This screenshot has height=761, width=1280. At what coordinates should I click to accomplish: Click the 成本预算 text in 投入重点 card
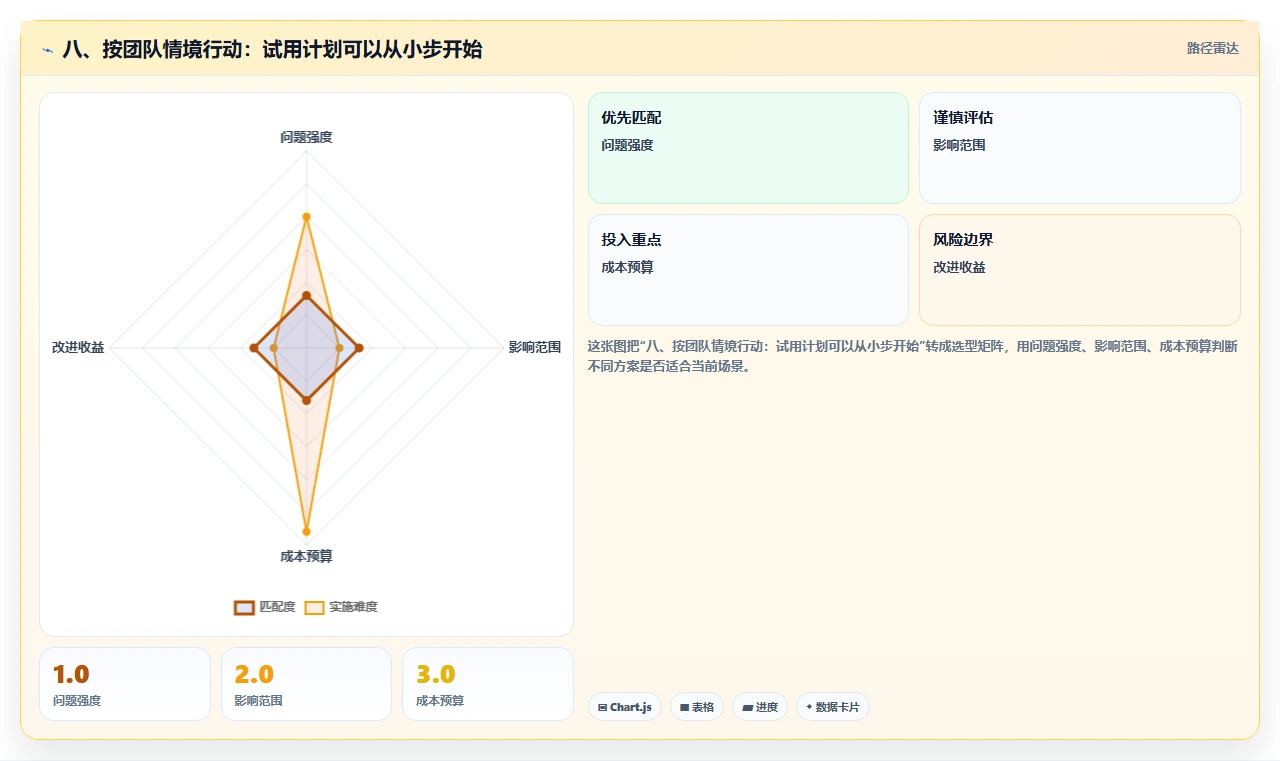click(x=627, y=267)
